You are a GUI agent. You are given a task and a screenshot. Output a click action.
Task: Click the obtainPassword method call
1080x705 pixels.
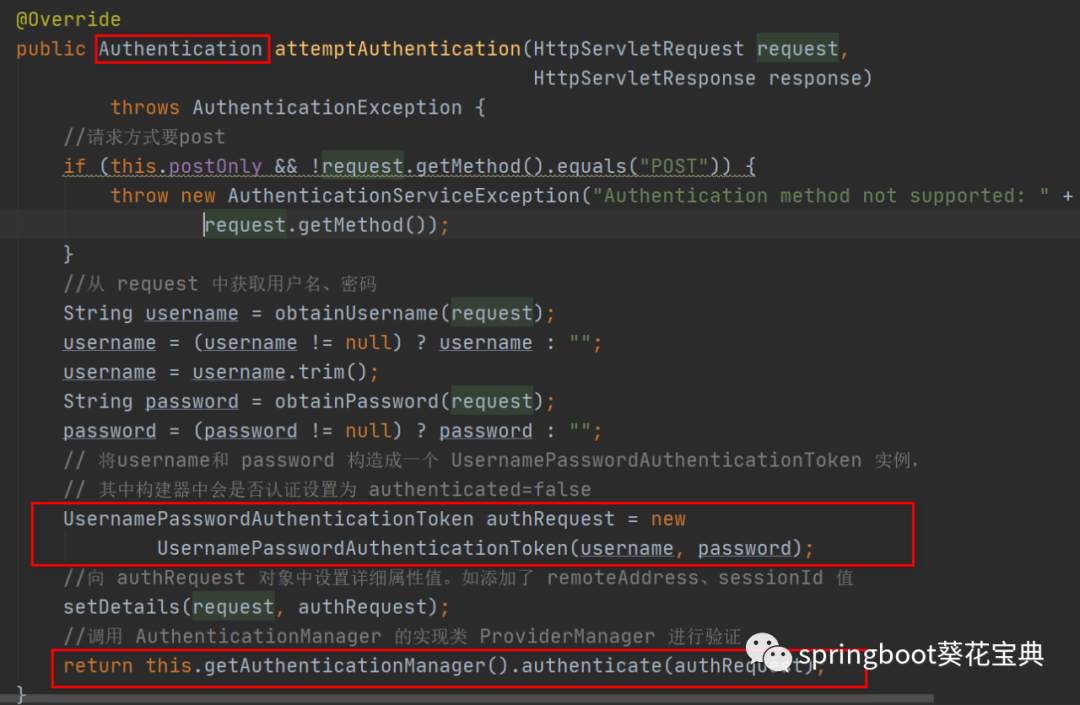click(x=356, y=401)
